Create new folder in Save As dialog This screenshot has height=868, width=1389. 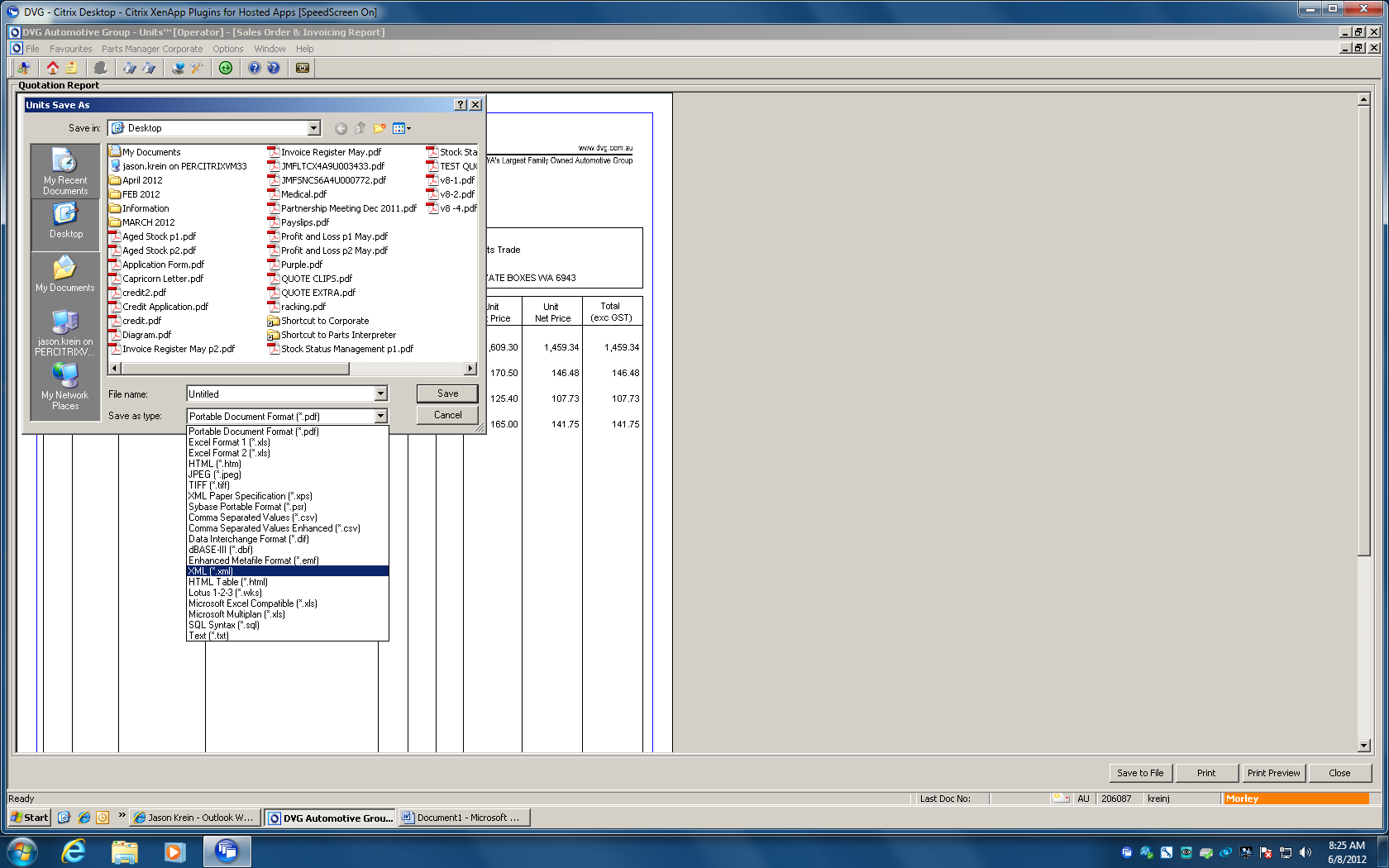point(379,128)
